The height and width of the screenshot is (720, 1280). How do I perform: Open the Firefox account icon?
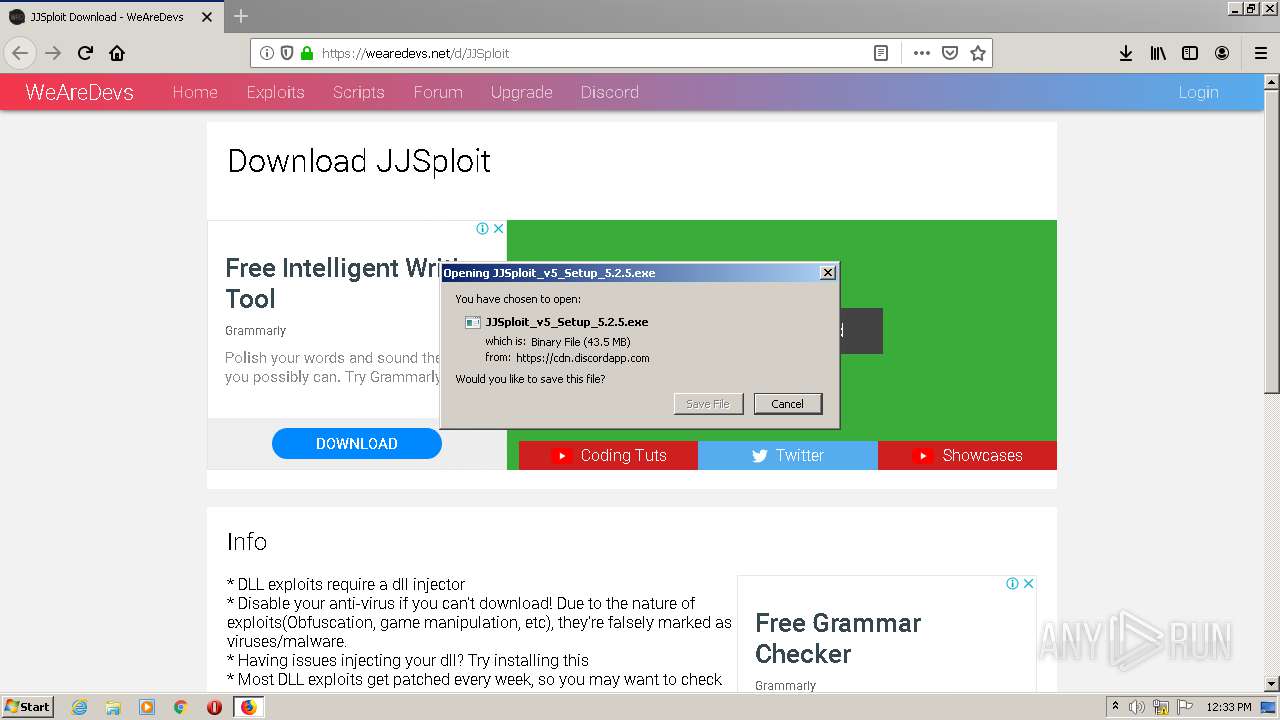[1222, 53]
